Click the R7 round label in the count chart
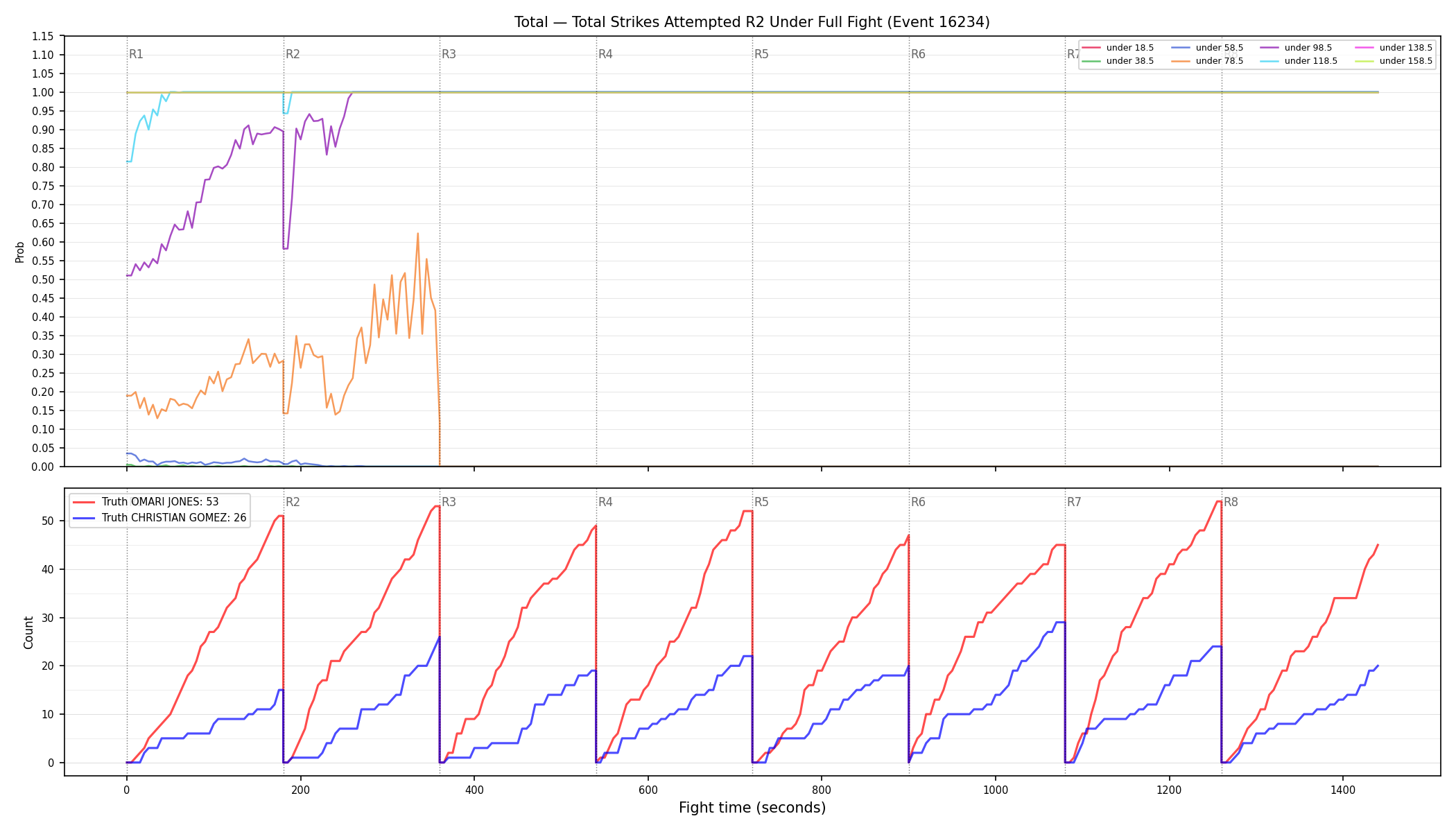 pos(1075,502)
